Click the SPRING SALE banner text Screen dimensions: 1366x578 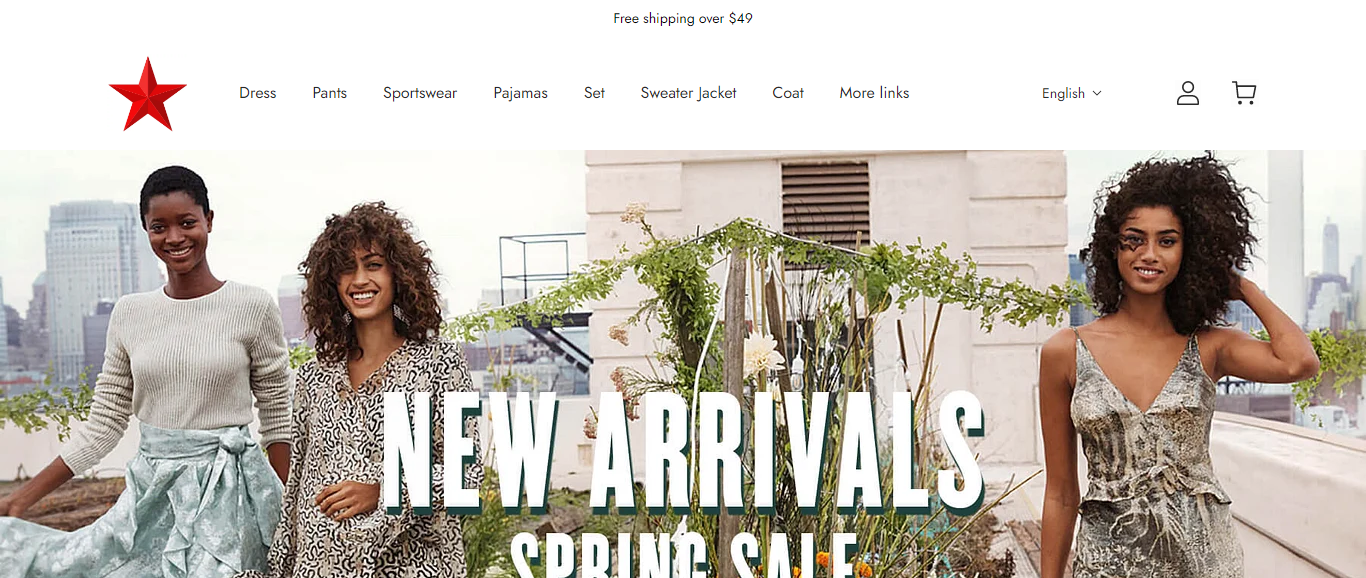coord(685,556)
